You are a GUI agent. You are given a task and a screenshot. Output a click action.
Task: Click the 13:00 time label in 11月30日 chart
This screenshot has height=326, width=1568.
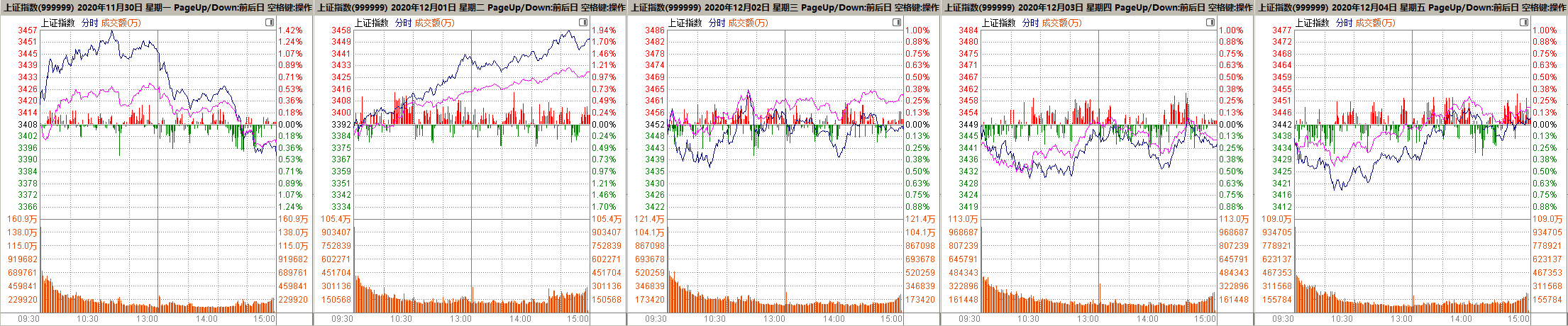point(148,319)
